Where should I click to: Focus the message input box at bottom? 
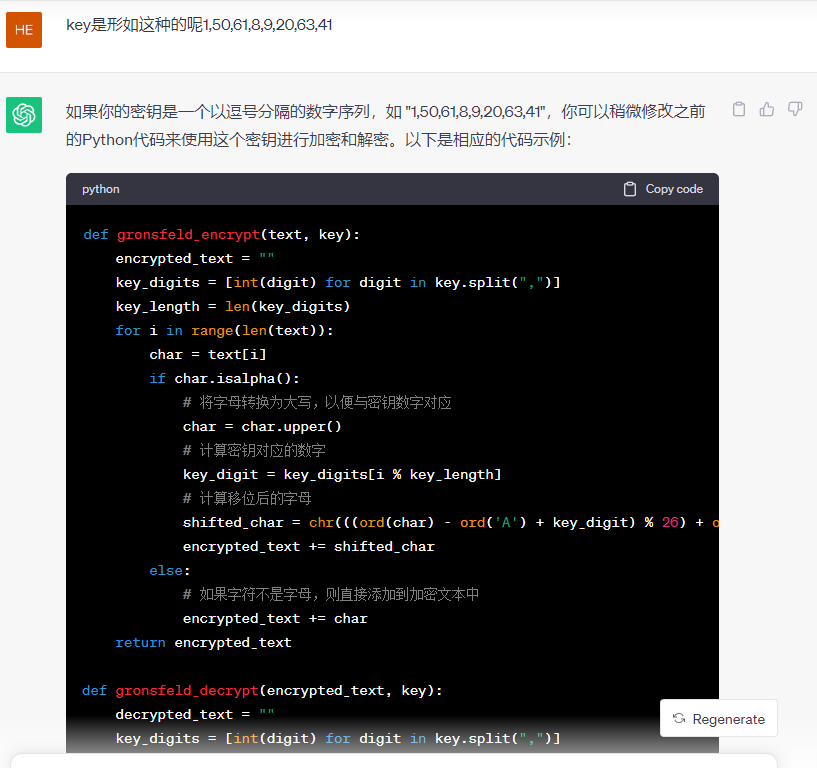point(400,761)
